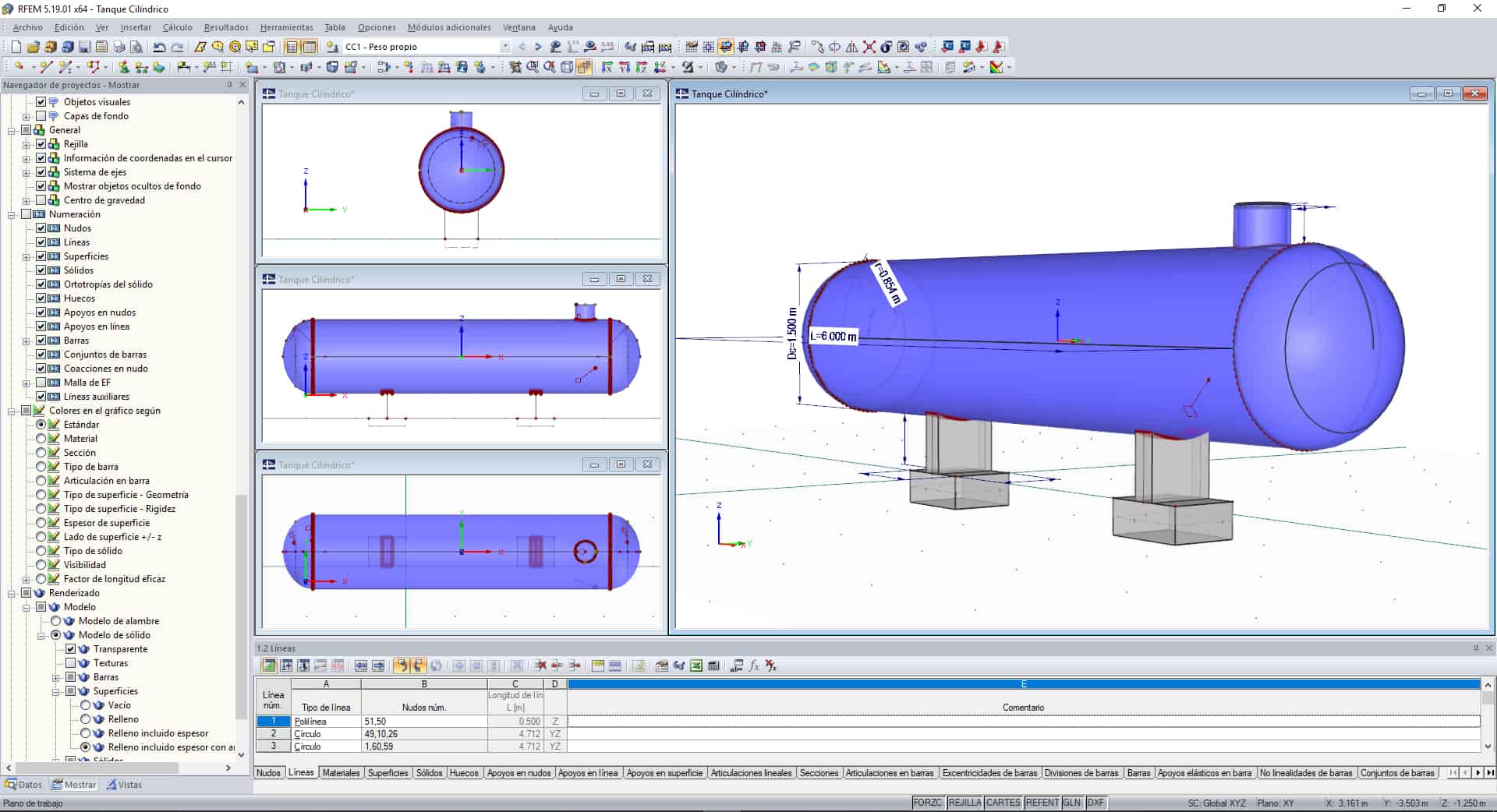Click the Excel export icon in table toolbar
The width and height of the screenshot is (1497, 812).
point(696,665)
